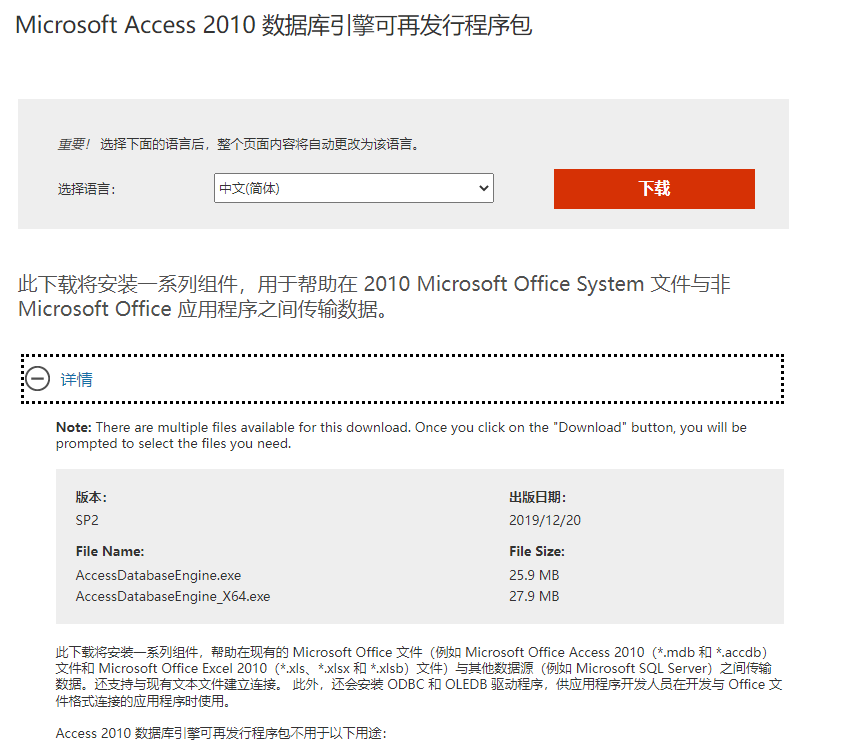Click the 出版日期: label
Image resolution: width=851 pixels, height=754 pixels.
point(538,497)
